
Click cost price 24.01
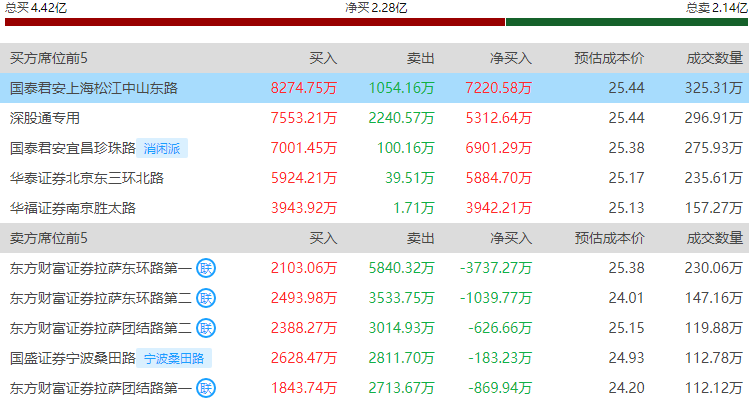click(x=626, y=298)
